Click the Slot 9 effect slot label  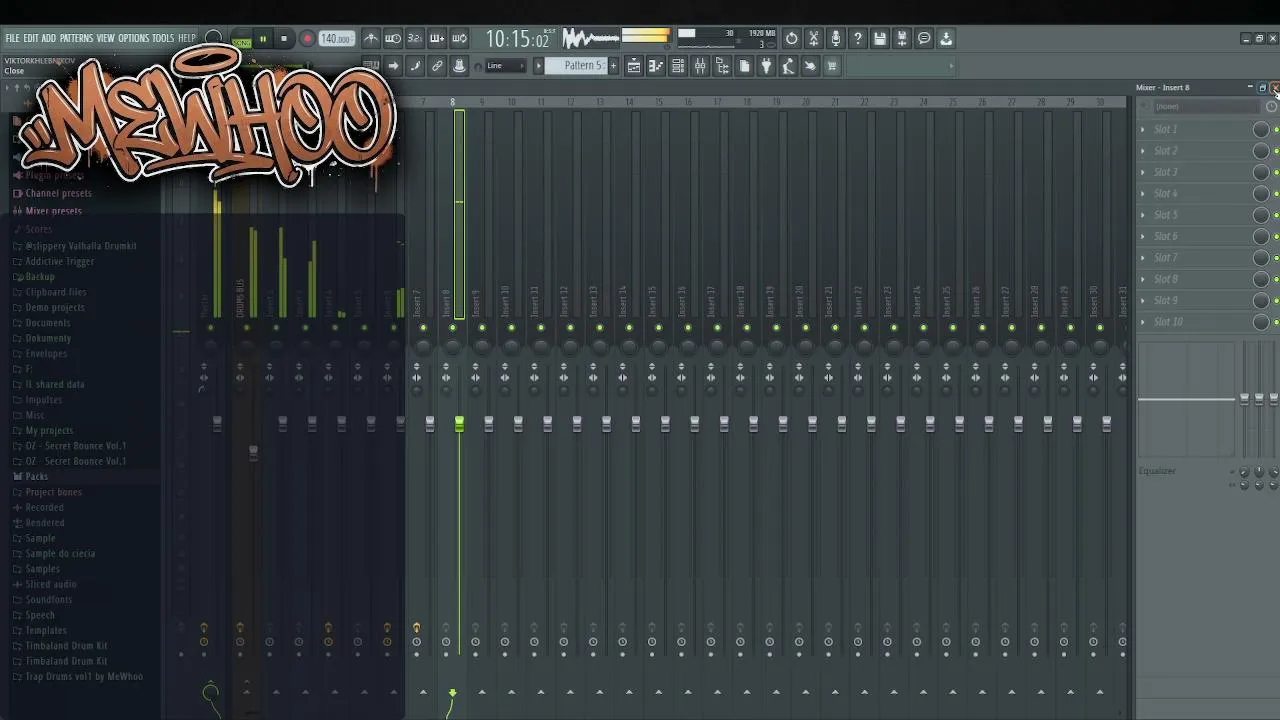pos(1166,301)
